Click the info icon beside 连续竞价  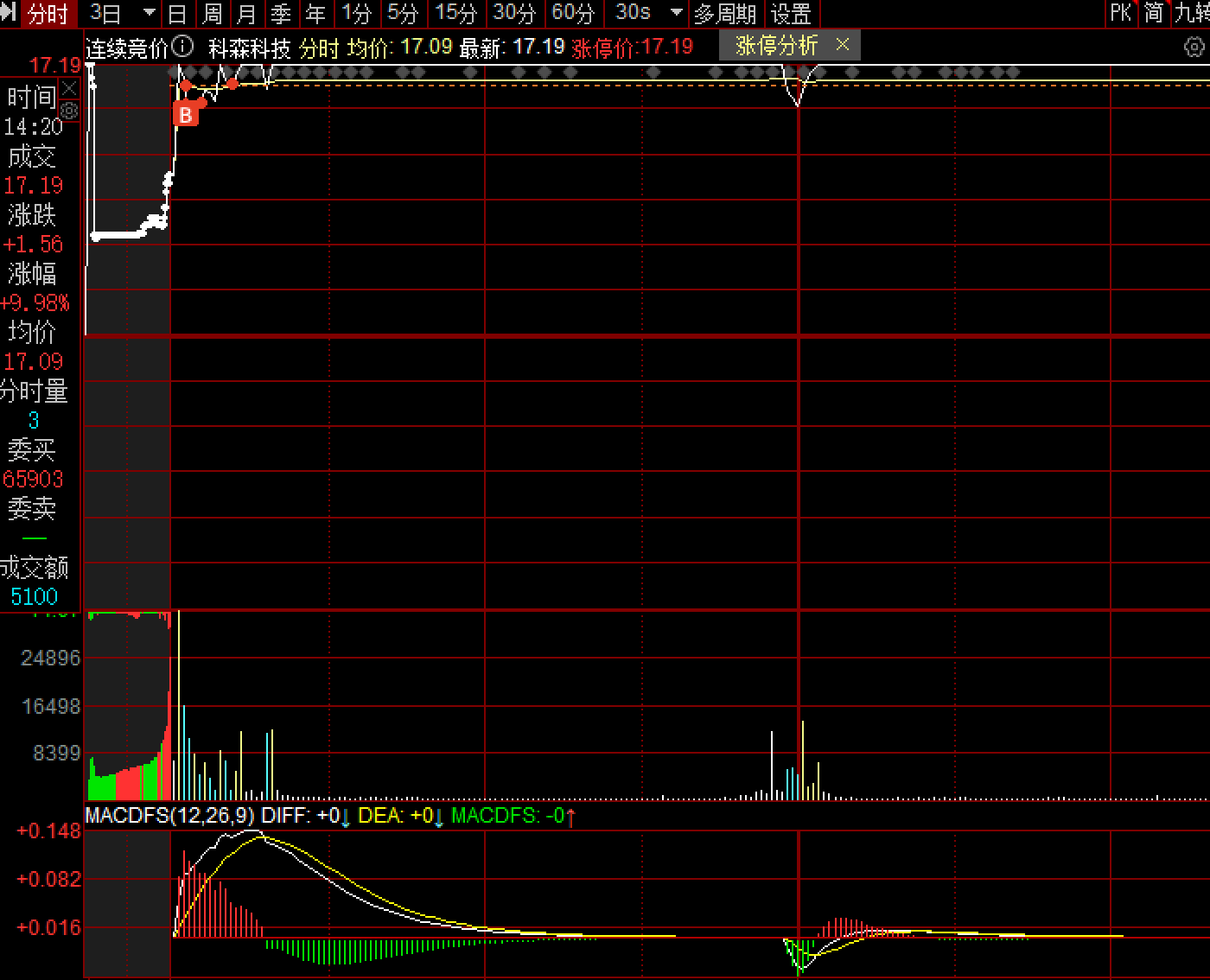[182, 46]
